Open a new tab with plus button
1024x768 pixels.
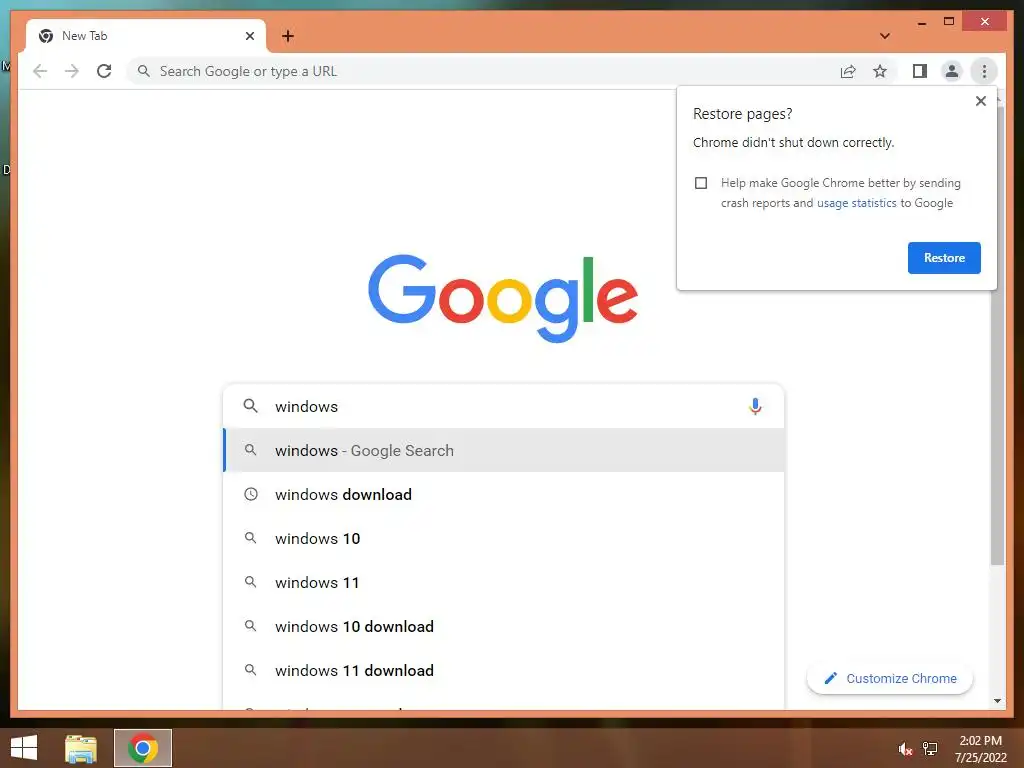coord(288,36)
